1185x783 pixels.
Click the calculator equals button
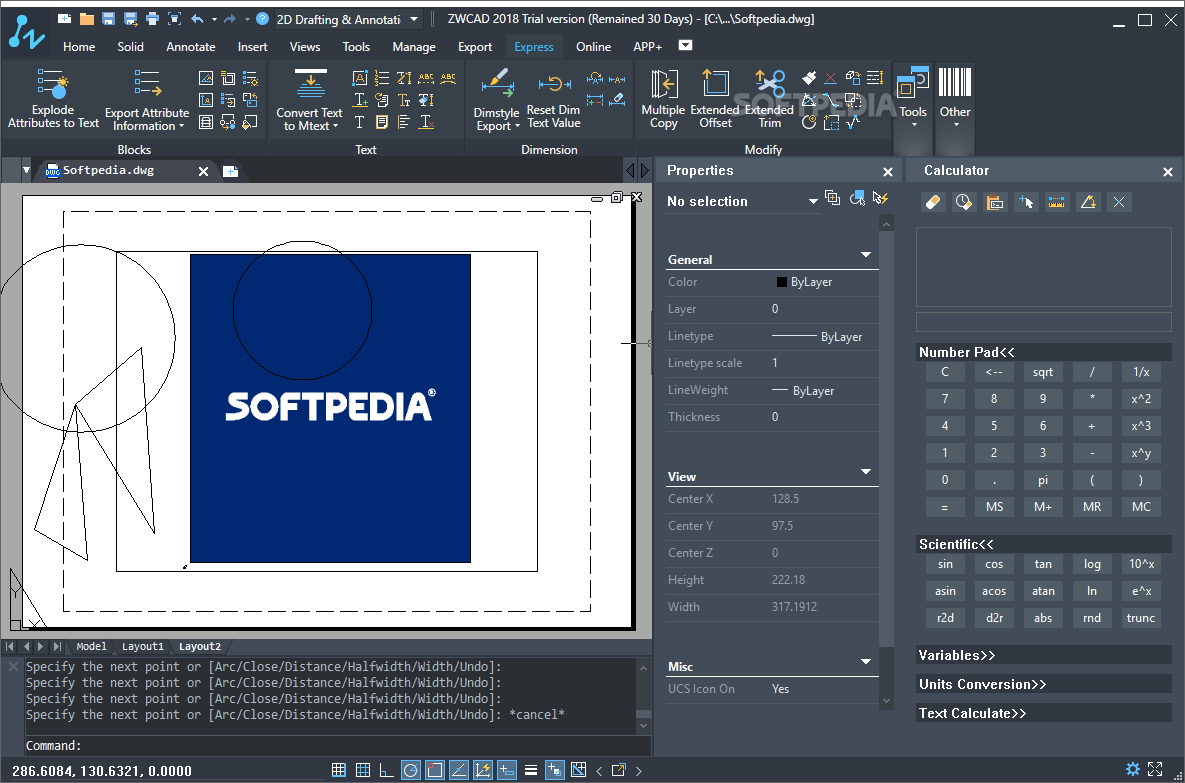pyautogui.click(x=945, y=506)
